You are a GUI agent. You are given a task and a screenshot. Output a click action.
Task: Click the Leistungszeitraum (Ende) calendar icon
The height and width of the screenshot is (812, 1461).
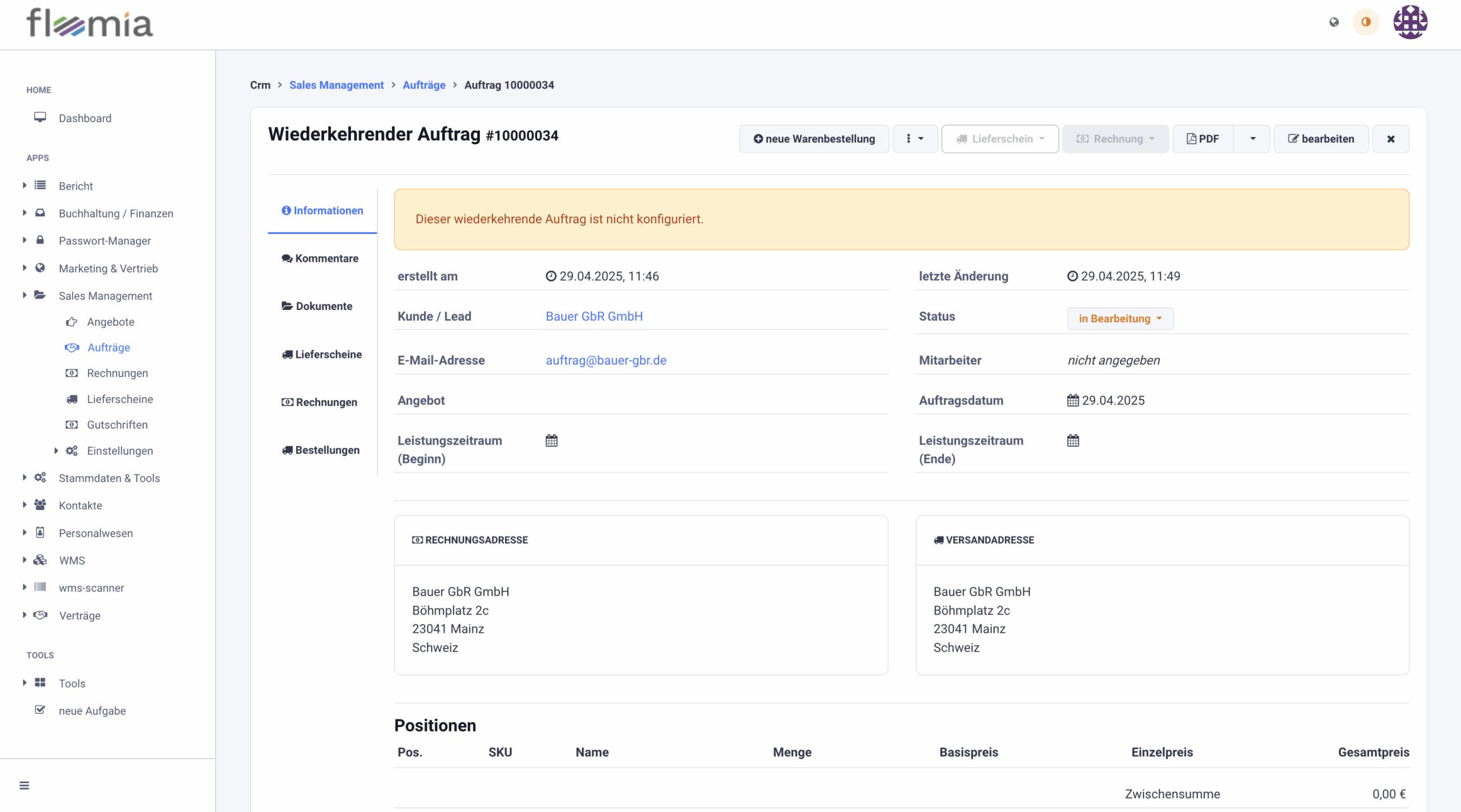[x=1073, y=441]
